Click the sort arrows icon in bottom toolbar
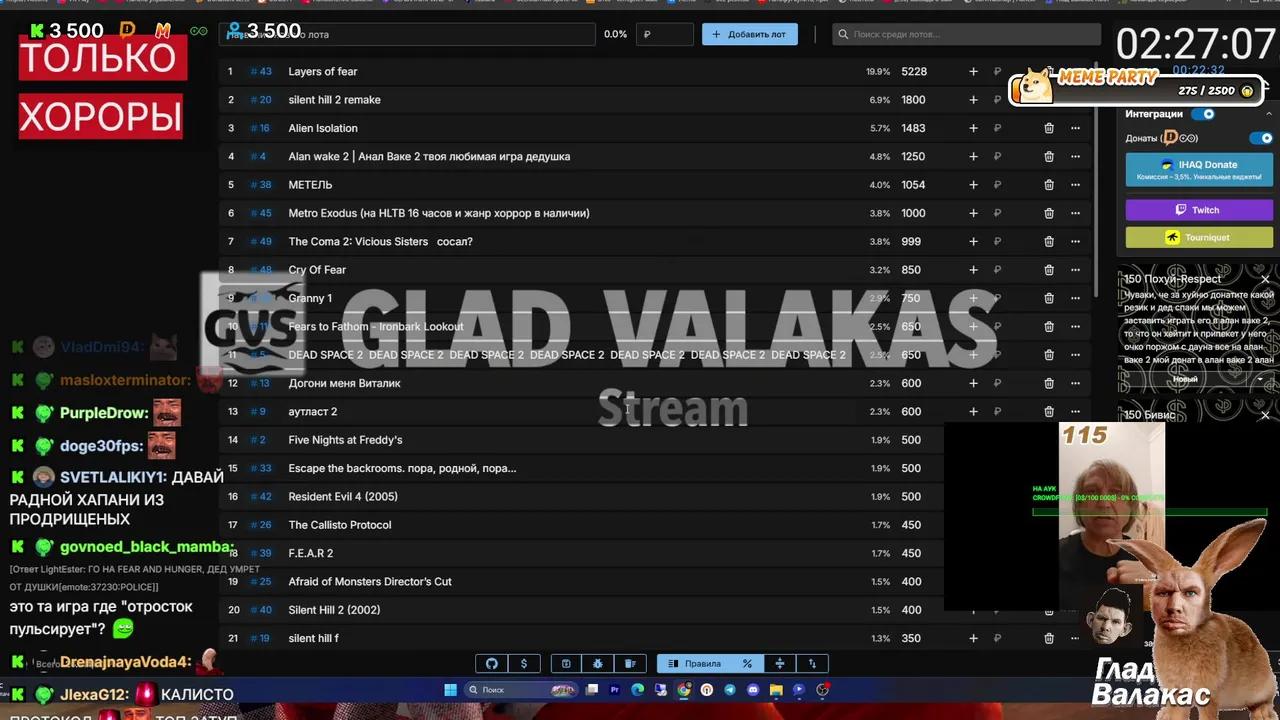The image size is (1280, 720). pos(812,664)
